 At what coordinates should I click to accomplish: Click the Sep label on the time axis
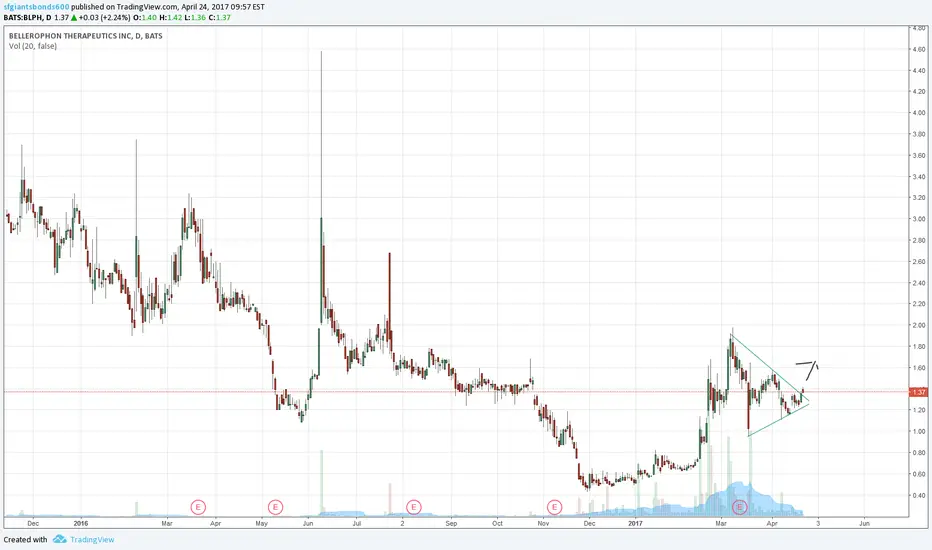click(x=451, y=524)
